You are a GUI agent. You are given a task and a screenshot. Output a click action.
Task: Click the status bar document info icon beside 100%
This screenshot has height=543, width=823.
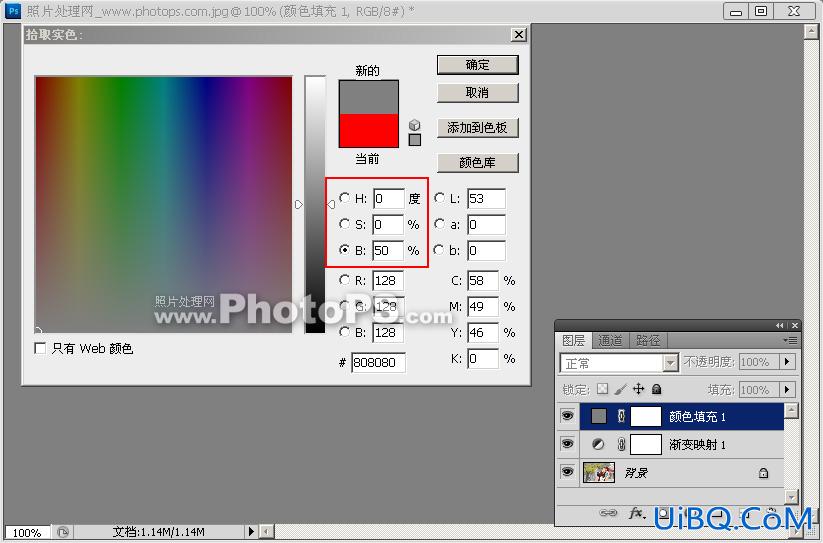point(62,532)
